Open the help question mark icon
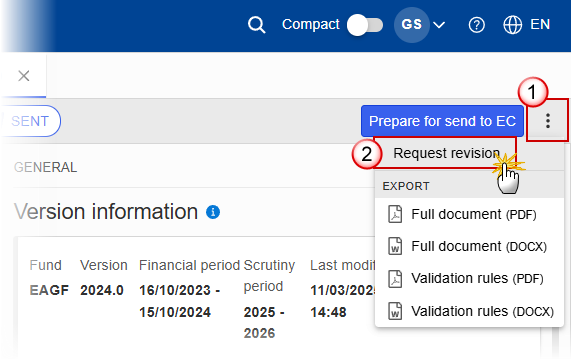The image size is (571, 360). (x=476, y=25)
